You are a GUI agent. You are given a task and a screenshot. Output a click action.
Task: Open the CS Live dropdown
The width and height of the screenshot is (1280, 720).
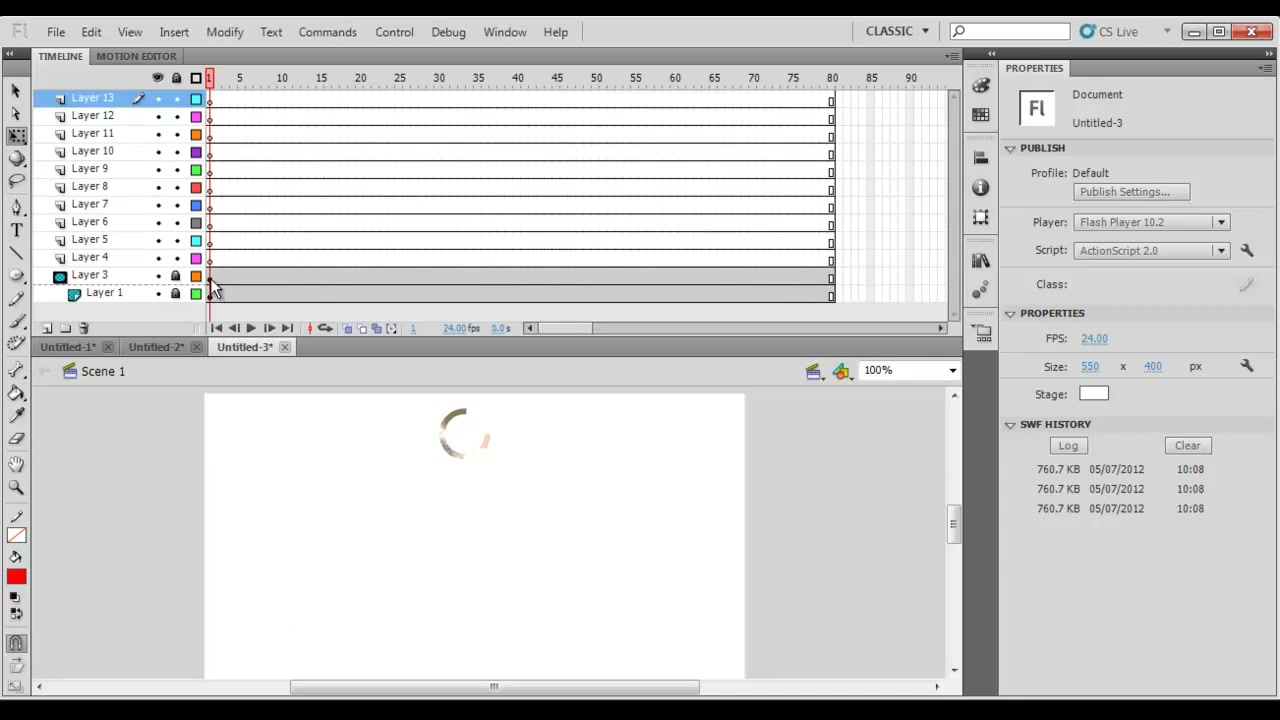point(1166,32)
